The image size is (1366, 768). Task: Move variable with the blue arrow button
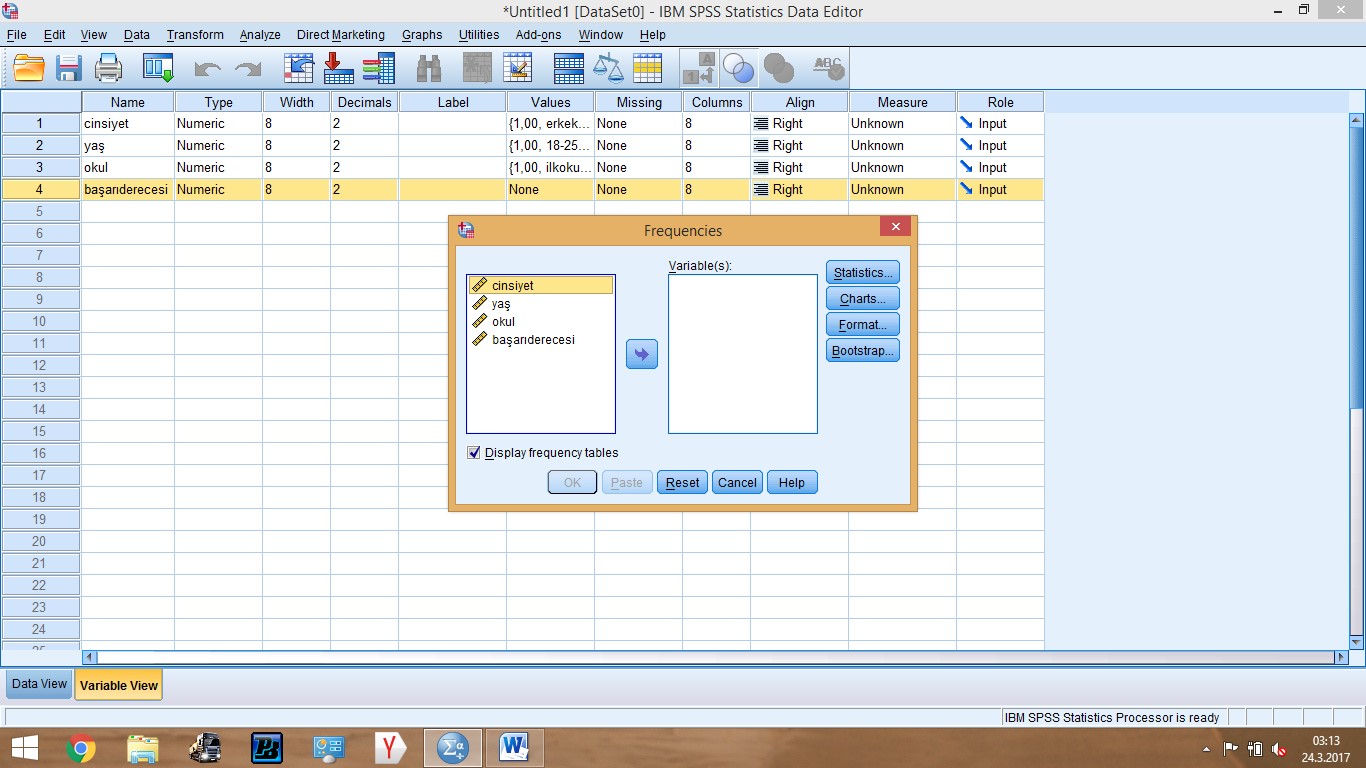[x=642, y=354]
